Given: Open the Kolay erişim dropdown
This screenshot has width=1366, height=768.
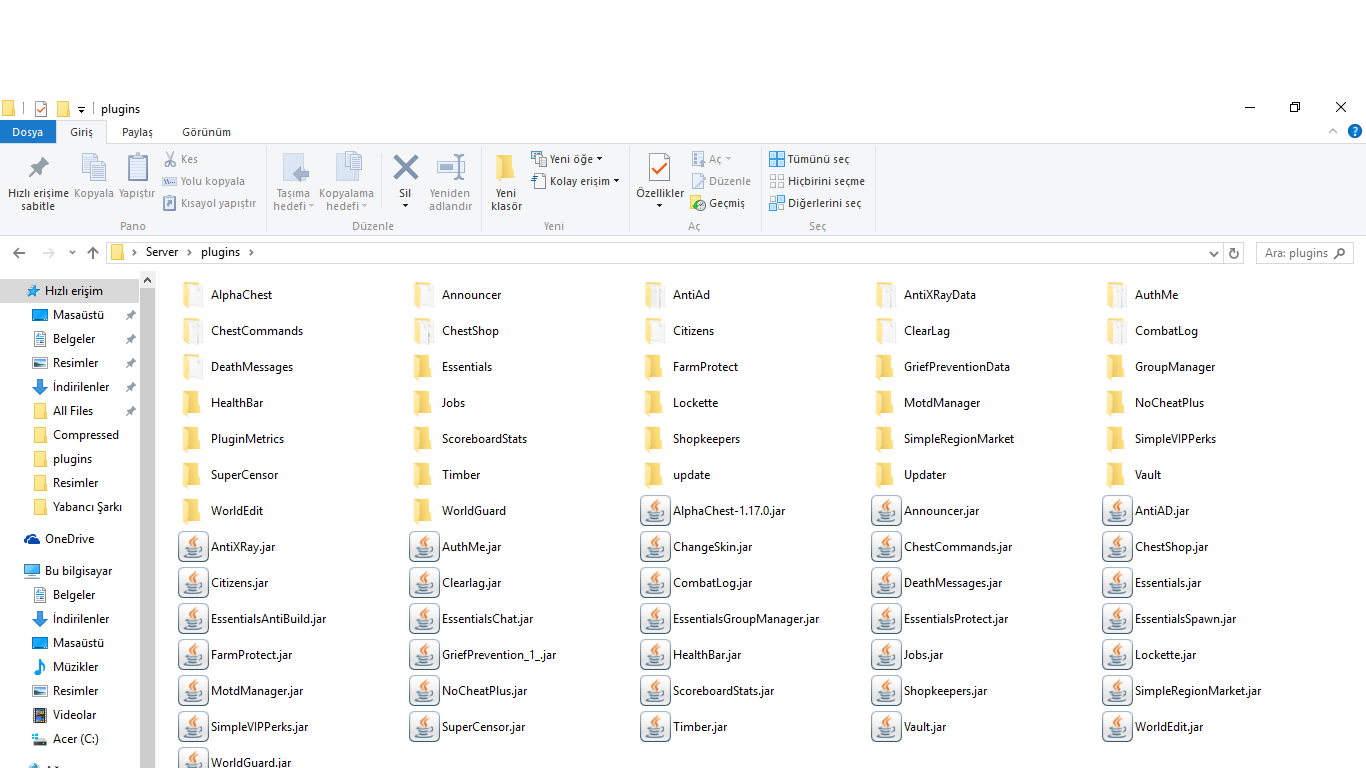Looking at the screenshot, I should pos(575,181).
